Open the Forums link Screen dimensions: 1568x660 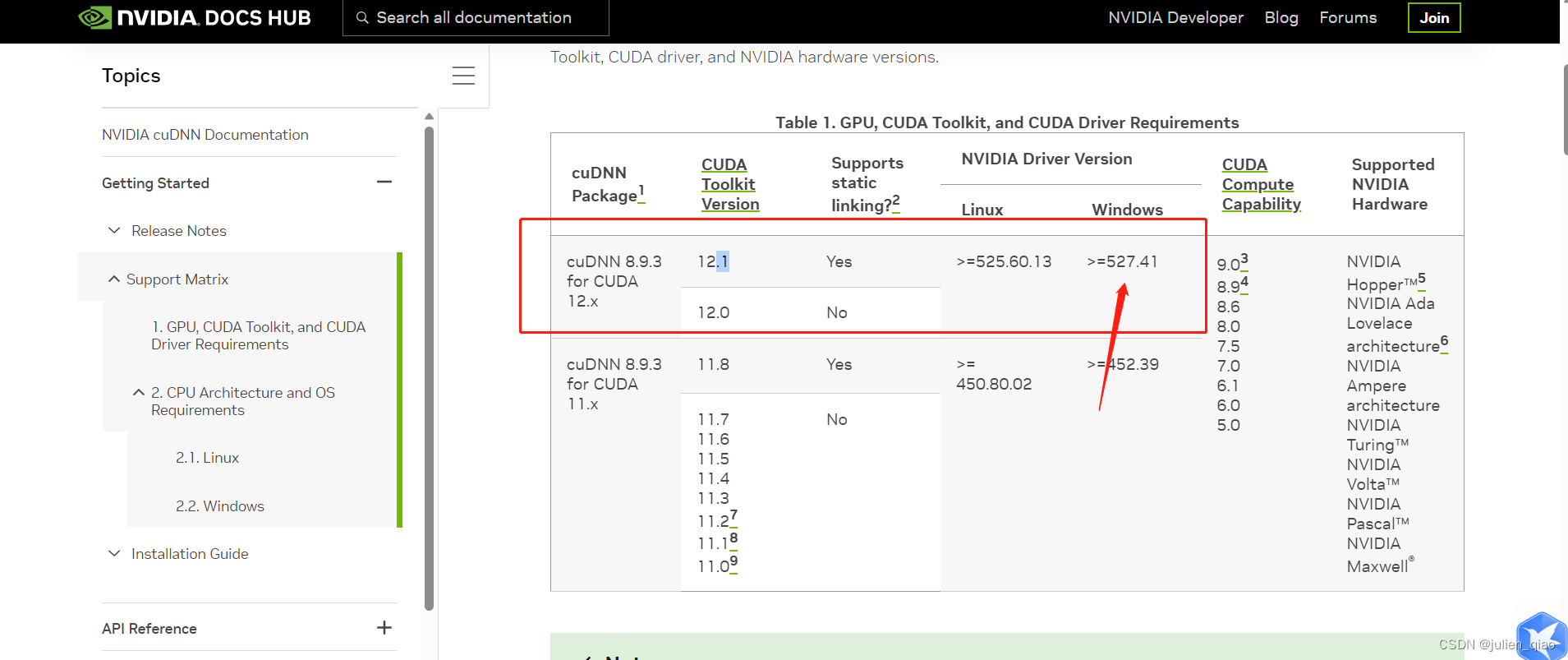coord(1348,17)
